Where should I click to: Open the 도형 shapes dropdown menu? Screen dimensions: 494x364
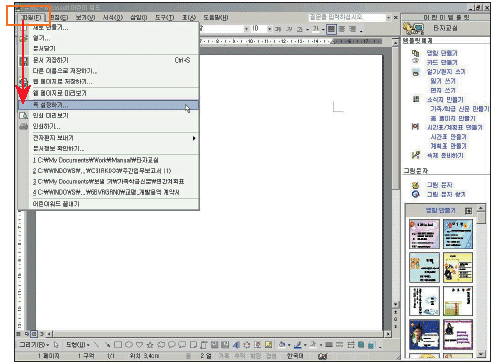click(x=77, y=344)
